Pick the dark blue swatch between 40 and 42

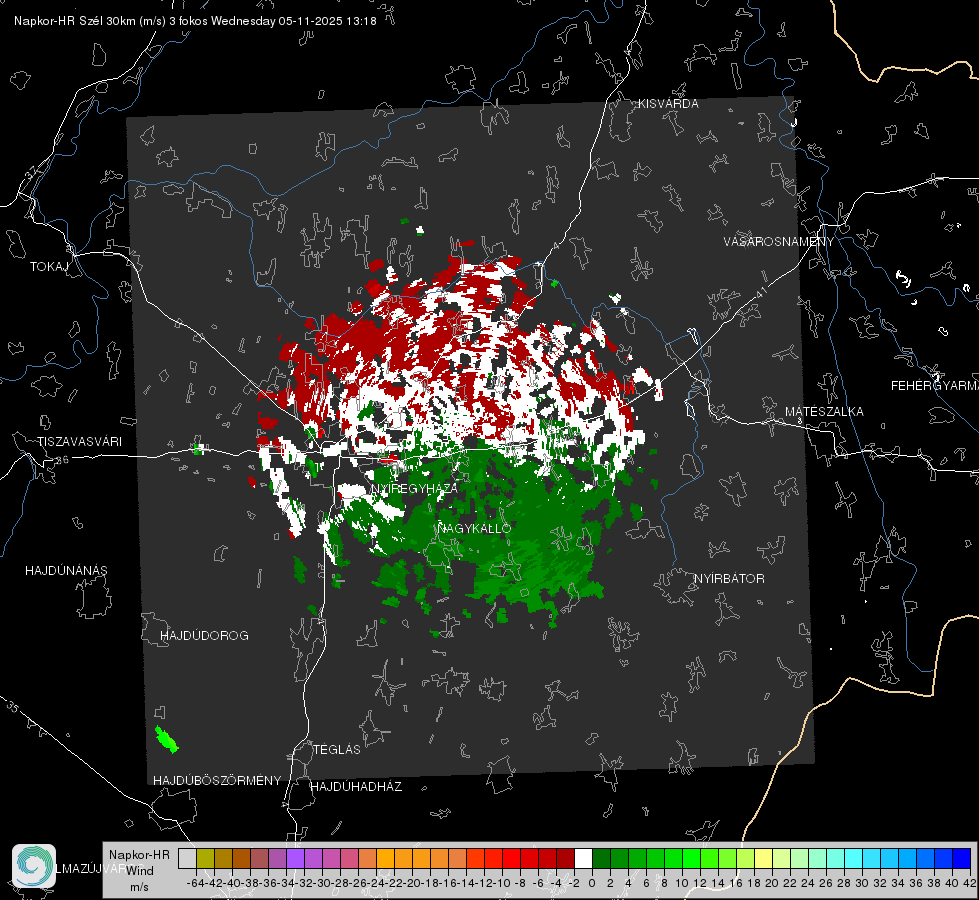tap(962, 859)
